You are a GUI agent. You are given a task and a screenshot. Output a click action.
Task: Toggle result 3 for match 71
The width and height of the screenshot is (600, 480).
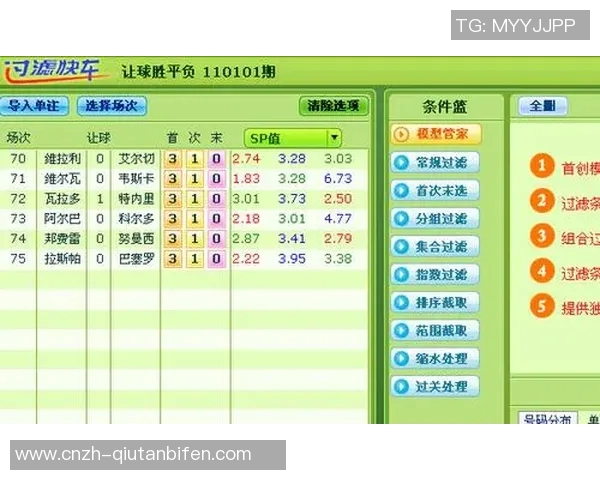(x=173, y=178)
